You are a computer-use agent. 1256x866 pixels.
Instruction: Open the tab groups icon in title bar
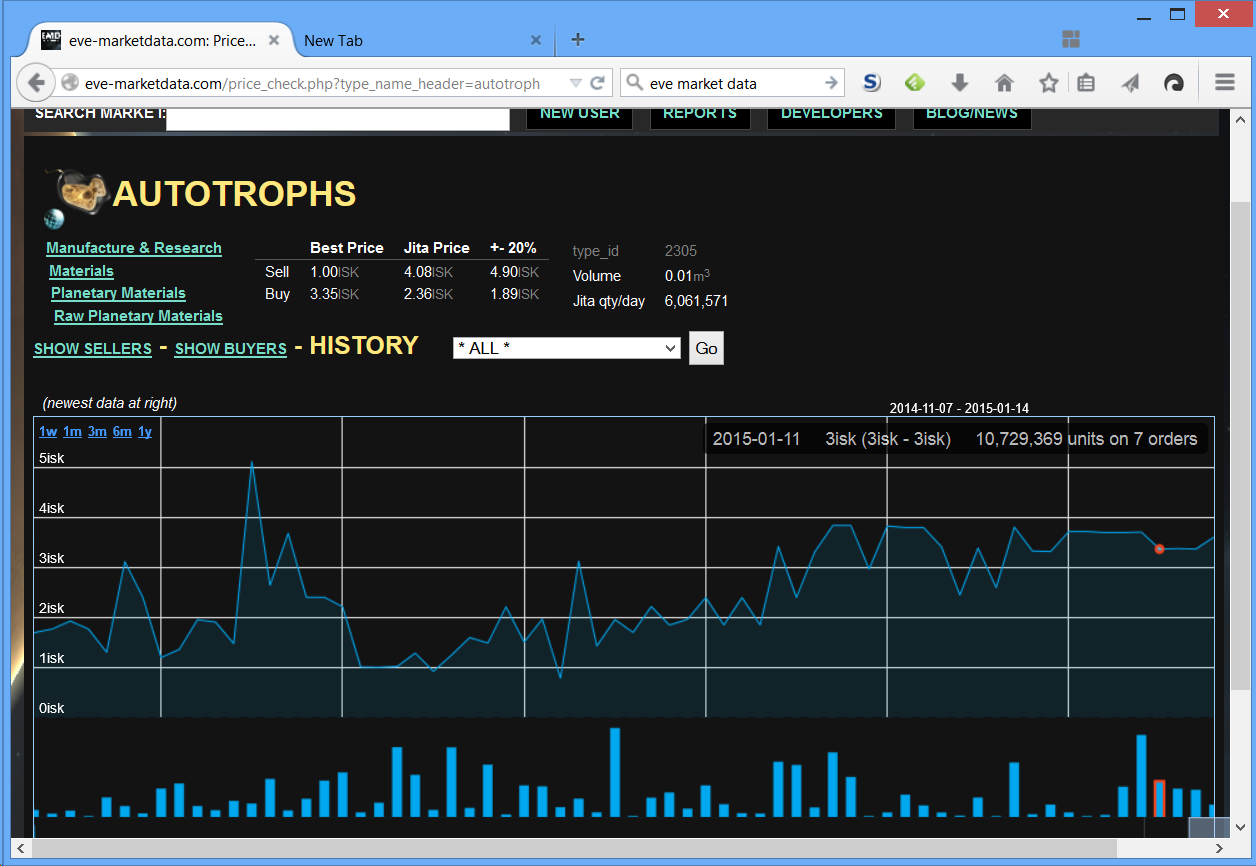point(1071,40)
